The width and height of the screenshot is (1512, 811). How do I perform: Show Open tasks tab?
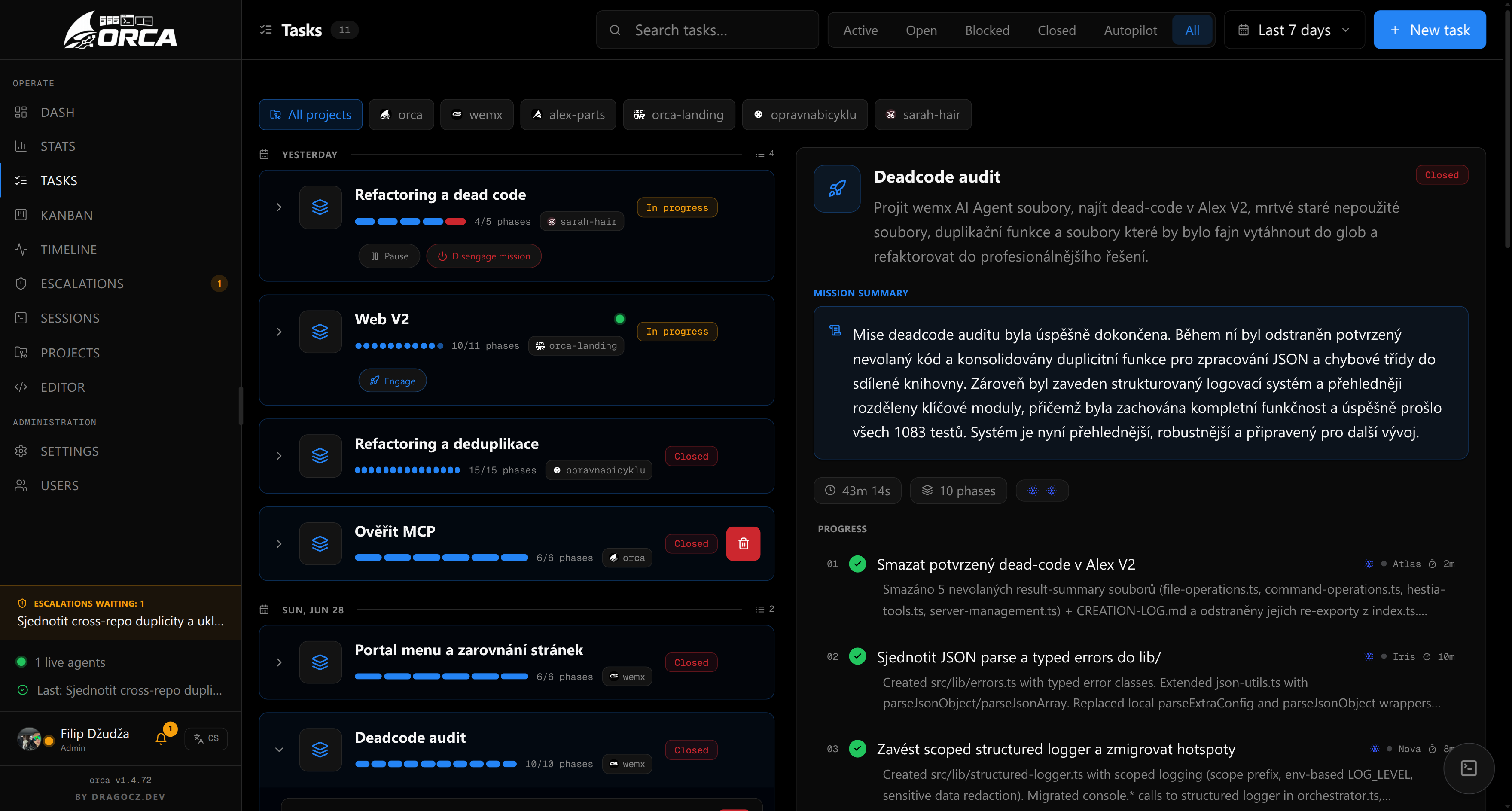(x=921, y=30)
